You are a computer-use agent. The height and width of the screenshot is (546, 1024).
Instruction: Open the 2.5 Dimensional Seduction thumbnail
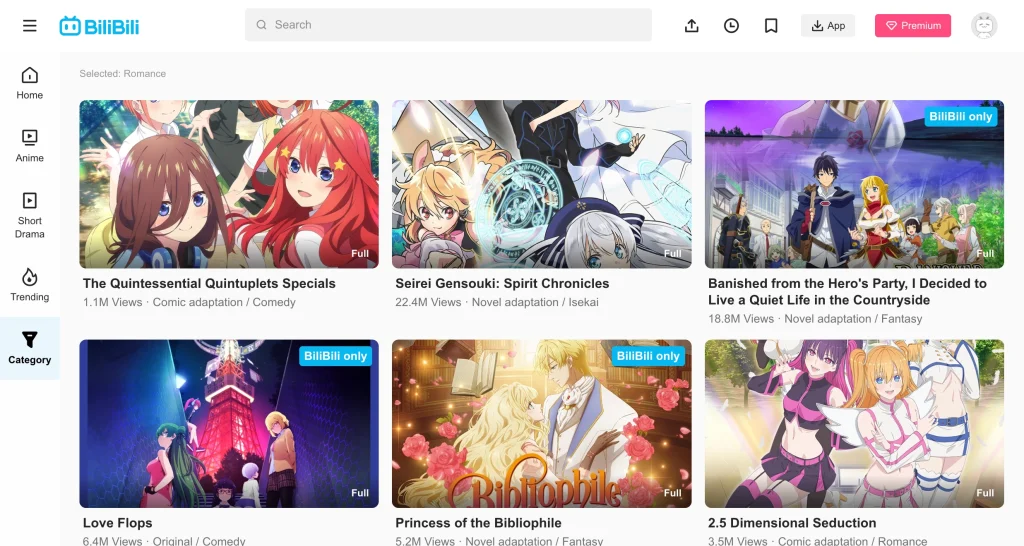click(x=854, y=423)
